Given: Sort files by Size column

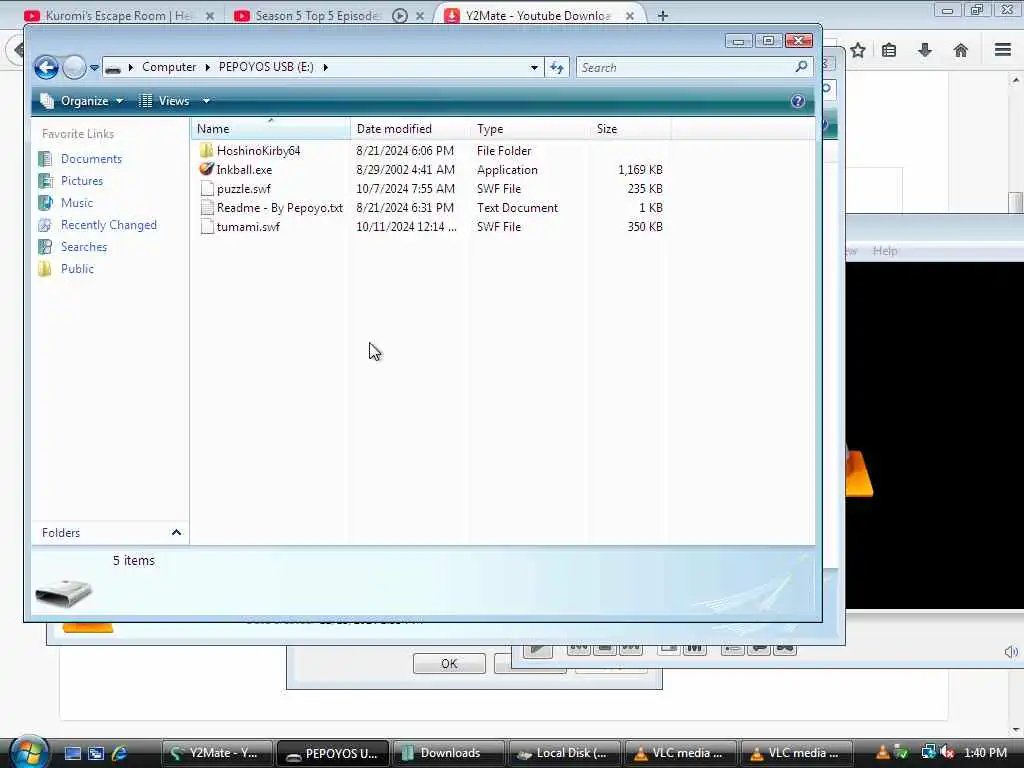Looking at the screenshot, I should pyautogui.click(x=630, y=129).
